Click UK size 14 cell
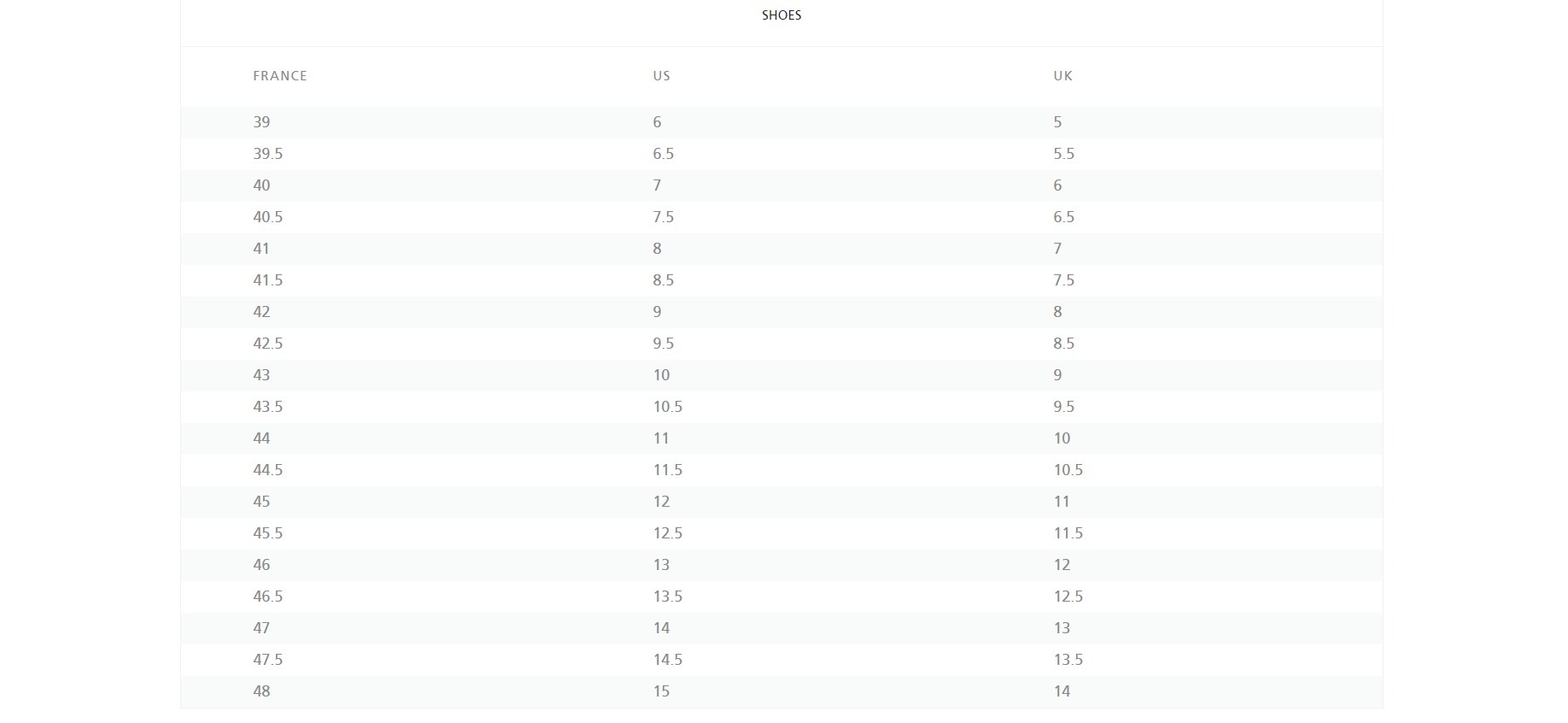The image size is (1568, 723). pos(1062,691)
